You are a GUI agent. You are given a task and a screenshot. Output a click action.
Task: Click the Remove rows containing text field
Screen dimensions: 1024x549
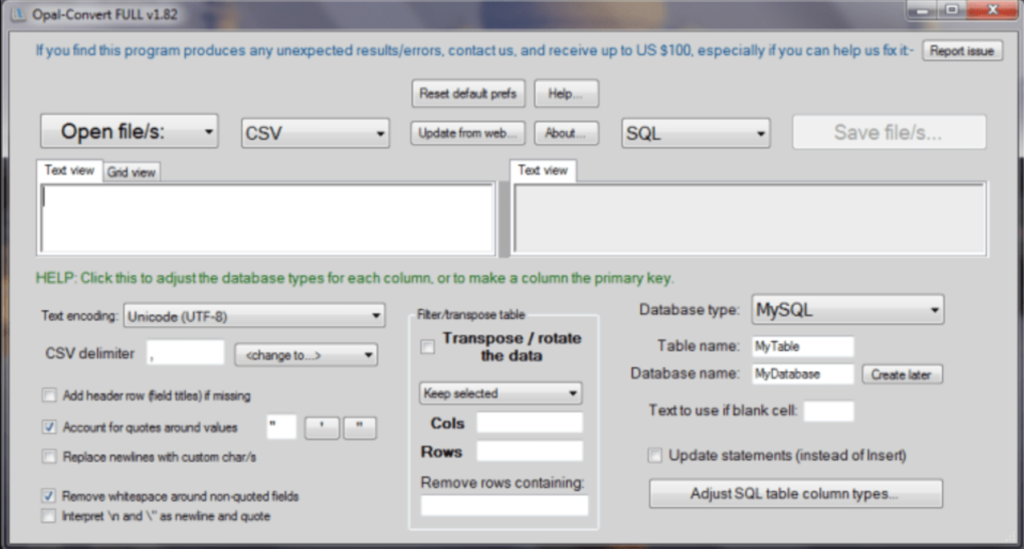504,506
